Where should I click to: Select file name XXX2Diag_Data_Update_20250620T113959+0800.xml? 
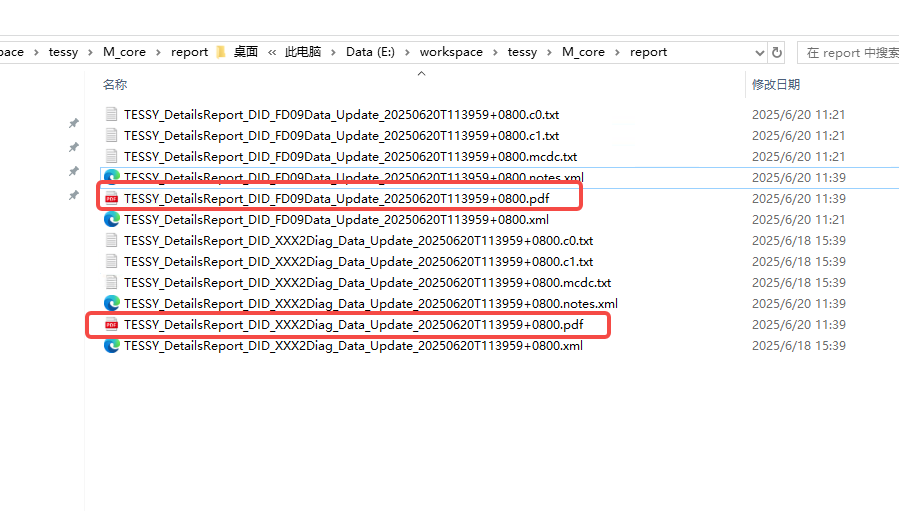click(x=353, y=345)
